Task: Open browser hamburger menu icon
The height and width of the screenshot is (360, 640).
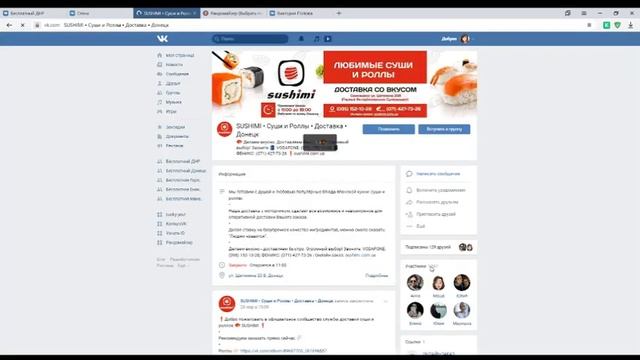Action: 584,13
